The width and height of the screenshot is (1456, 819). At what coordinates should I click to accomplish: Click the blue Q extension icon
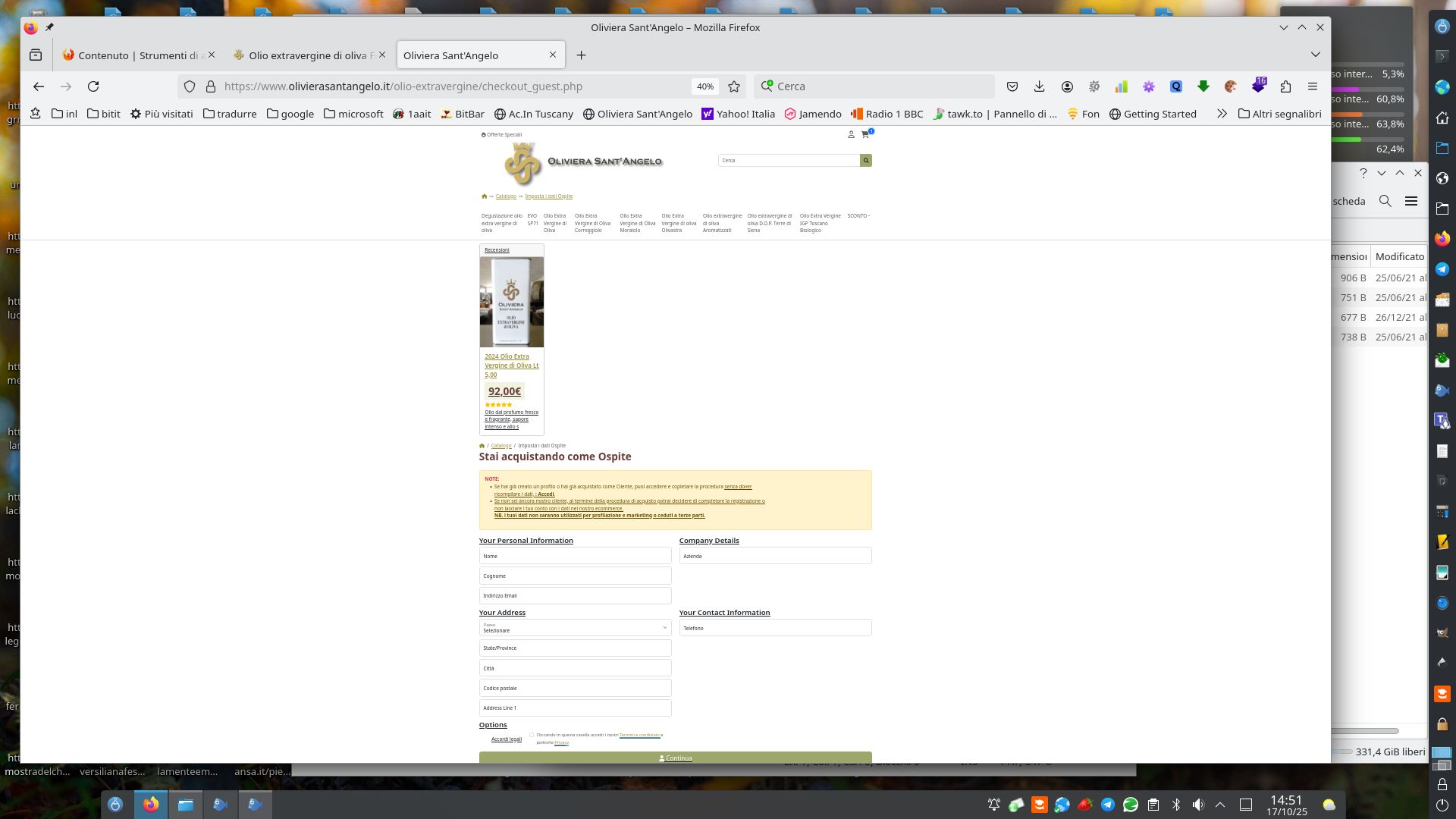tap(1176, 86)
